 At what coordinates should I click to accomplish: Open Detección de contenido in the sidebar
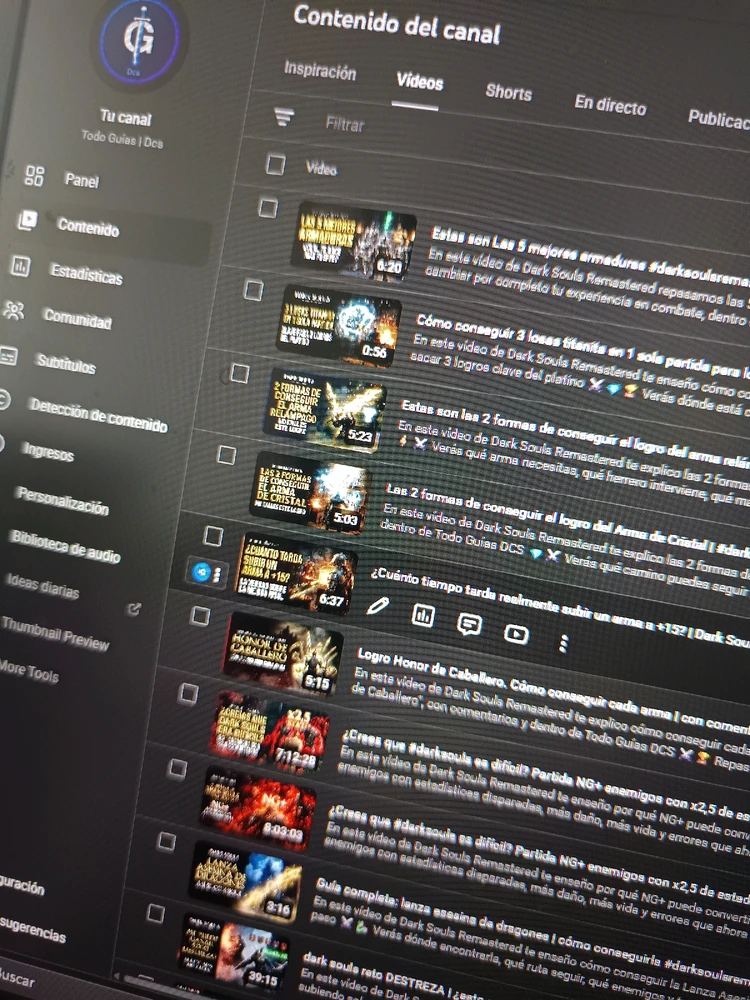(x=98, y=416)
